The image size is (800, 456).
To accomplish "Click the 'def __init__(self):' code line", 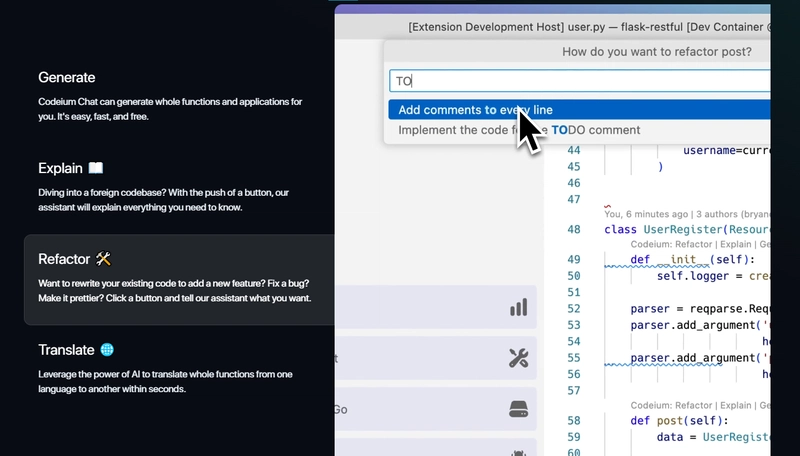I will [692, 260].
